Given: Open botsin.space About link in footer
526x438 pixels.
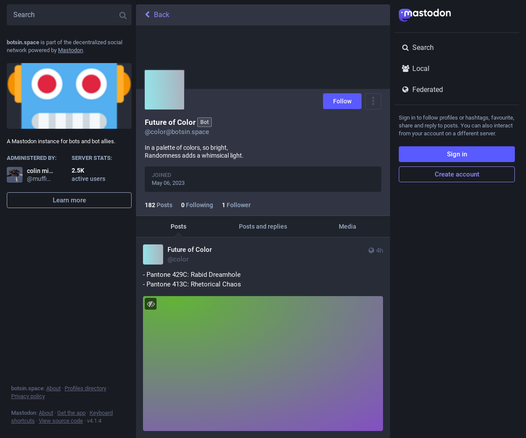Looking at the screenshot, I should [x=53, y=388].
